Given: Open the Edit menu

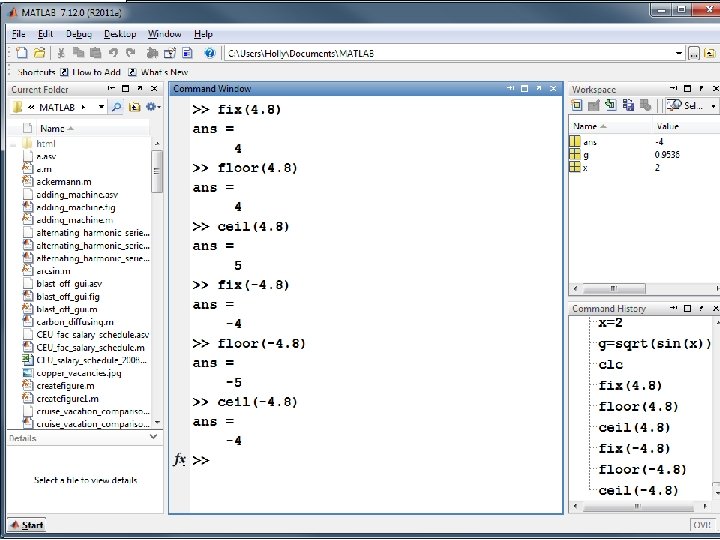Looking at the screenshot, I should [x=45, y=34].
